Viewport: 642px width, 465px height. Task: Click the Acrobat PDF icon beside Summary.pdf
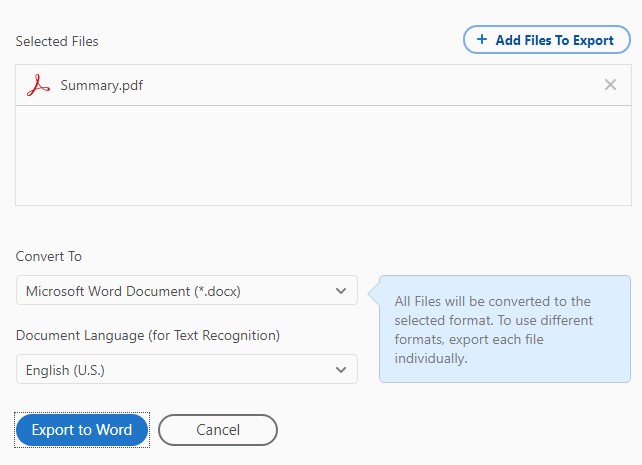coord(38,85)
